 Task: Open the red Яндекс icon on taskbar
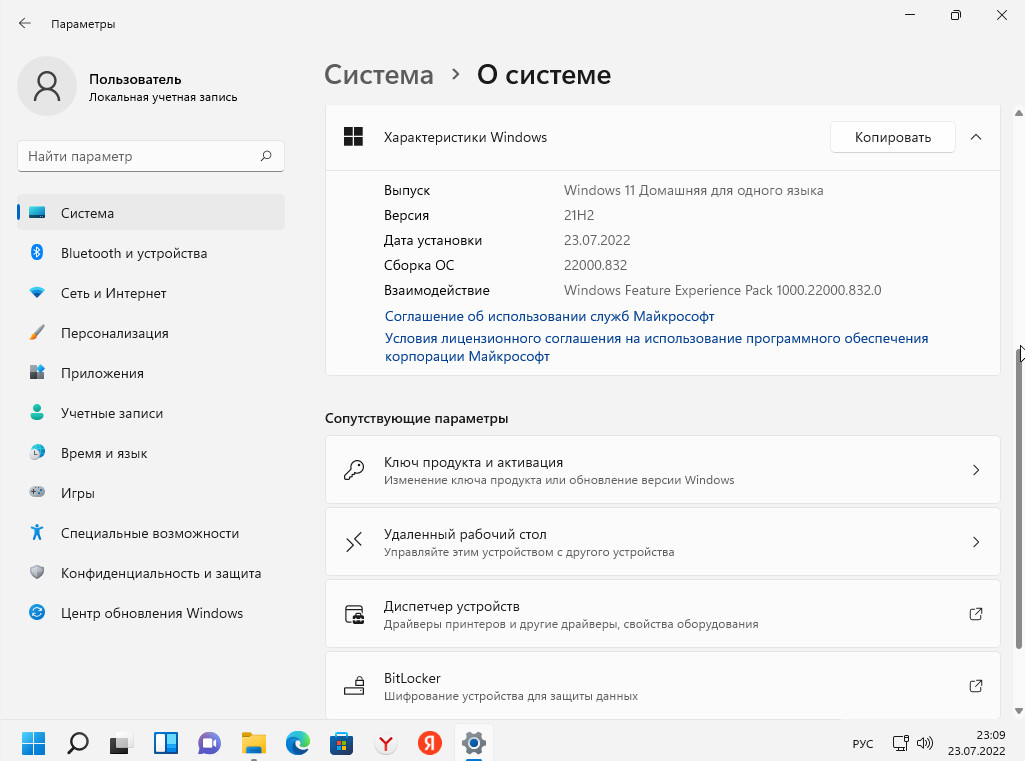point(429,743)
